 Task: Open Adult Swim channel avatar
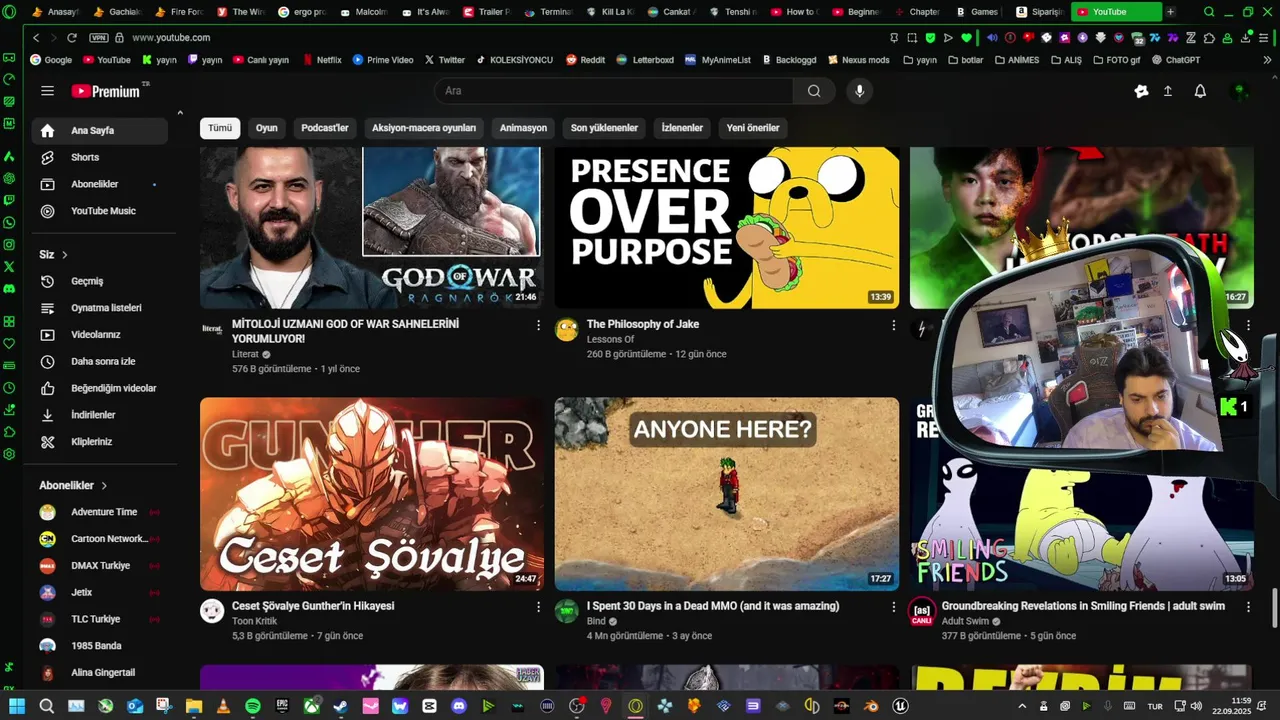[922, 611]
